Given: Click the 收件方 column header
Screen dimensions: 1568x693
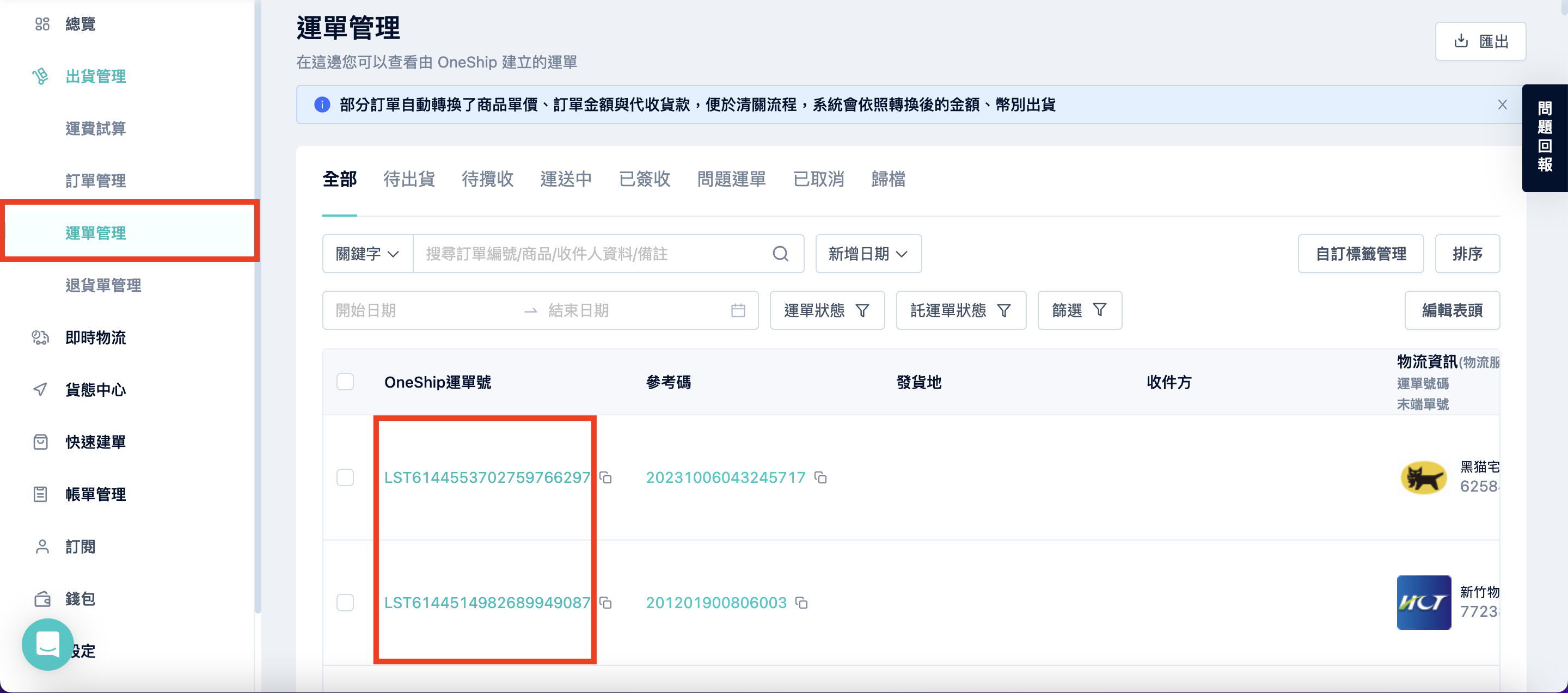Looking at the screenshot, I should pos(1169,382).
